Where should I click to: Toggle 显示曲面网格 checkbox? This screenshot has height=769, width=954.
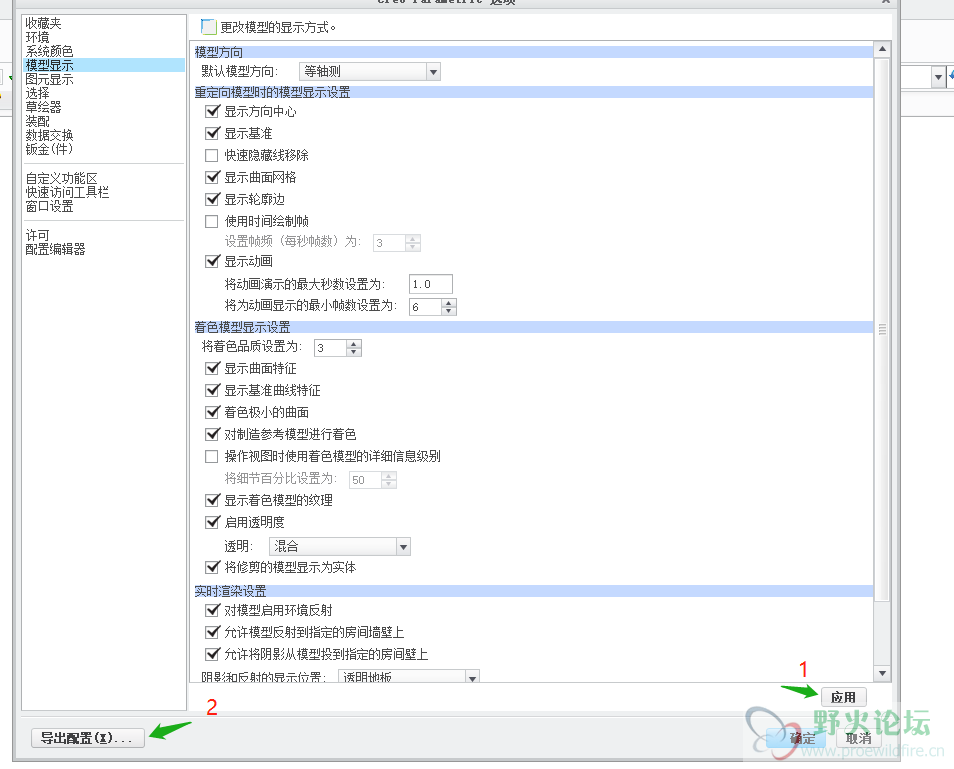tap(212, 177)
